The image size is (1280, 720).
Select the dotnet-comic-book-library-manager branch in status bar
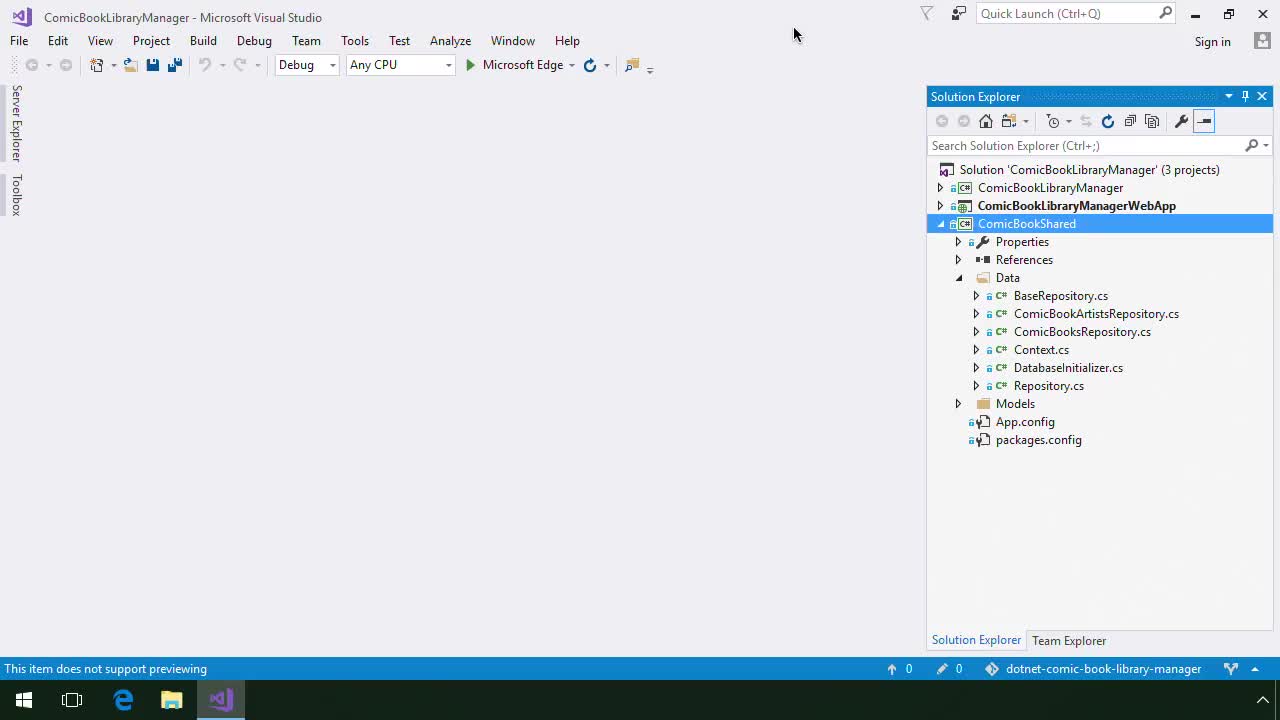1103,669
